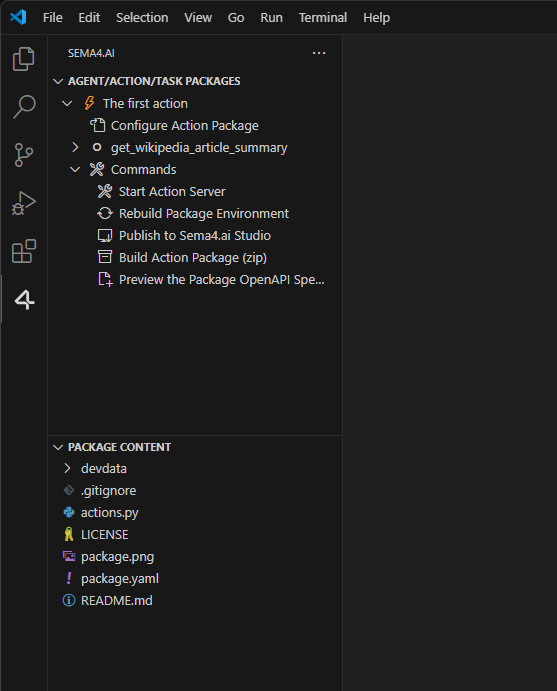This screenshot has height=691, width=557.
Task: Click the info icon beside README.md
Action: click(69, 600)
